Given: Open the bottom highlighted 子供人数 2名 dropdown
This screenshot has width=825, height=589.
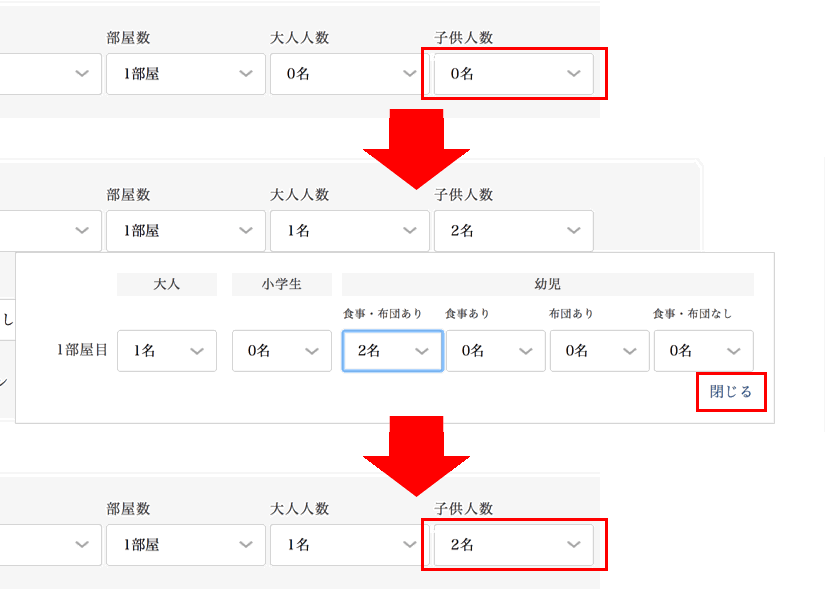Looking at the screenshot, I should coord(514,545).
